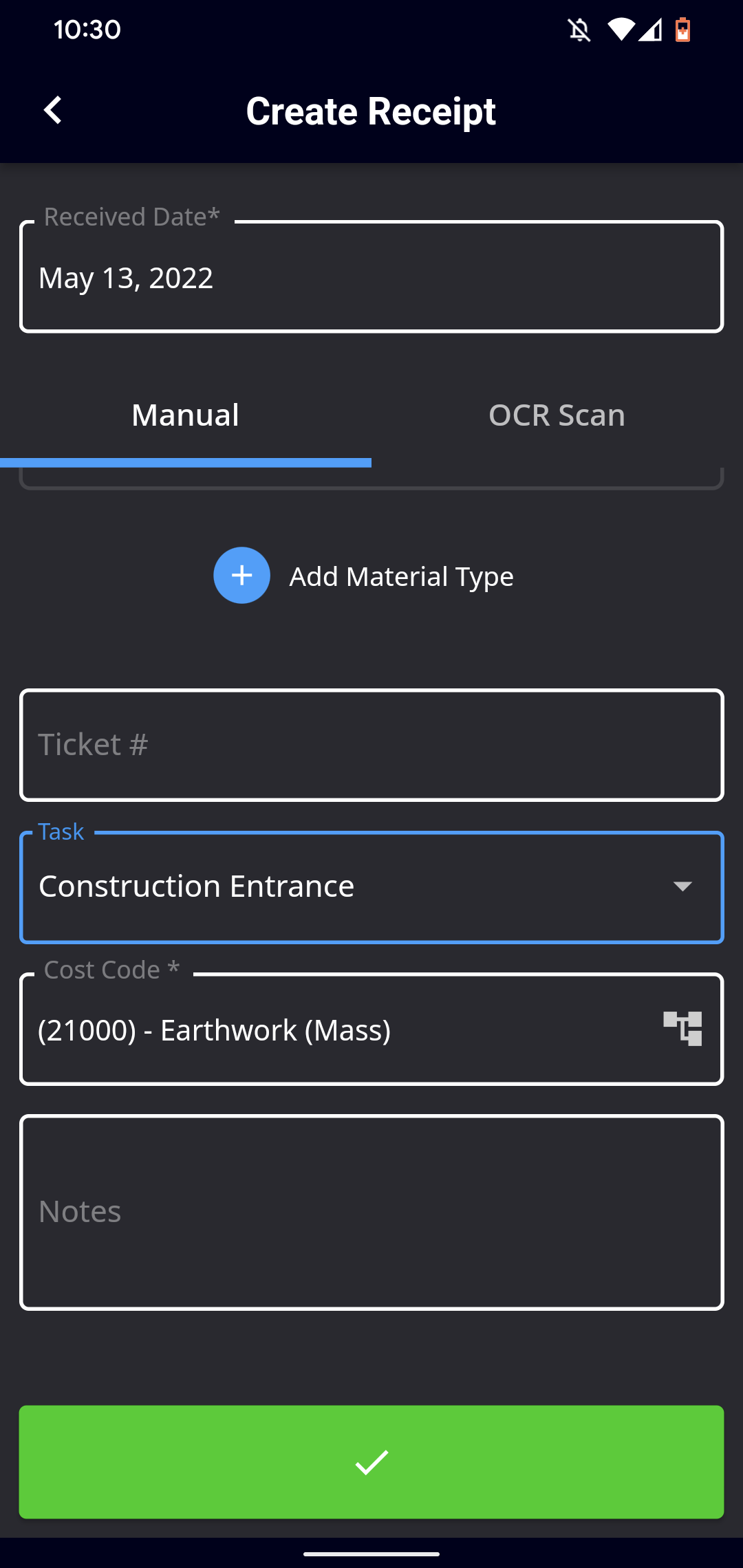Submit receipt with the green confirm button
743x1568 pixels.
click(371, 1462)
